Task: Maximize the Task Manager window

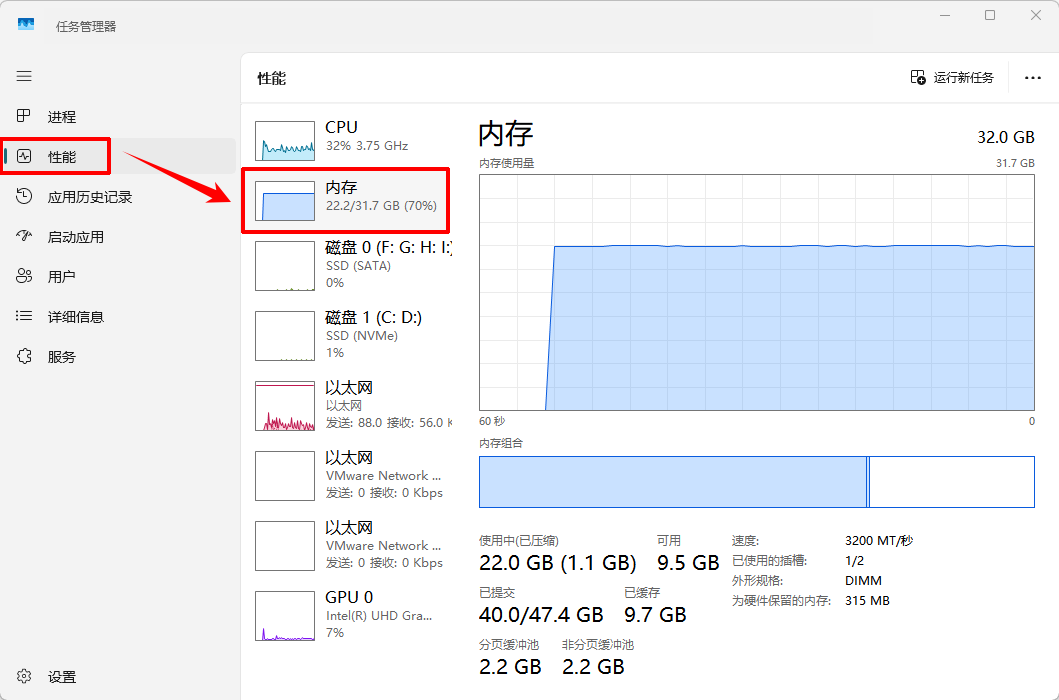Action: pos(990,15)
